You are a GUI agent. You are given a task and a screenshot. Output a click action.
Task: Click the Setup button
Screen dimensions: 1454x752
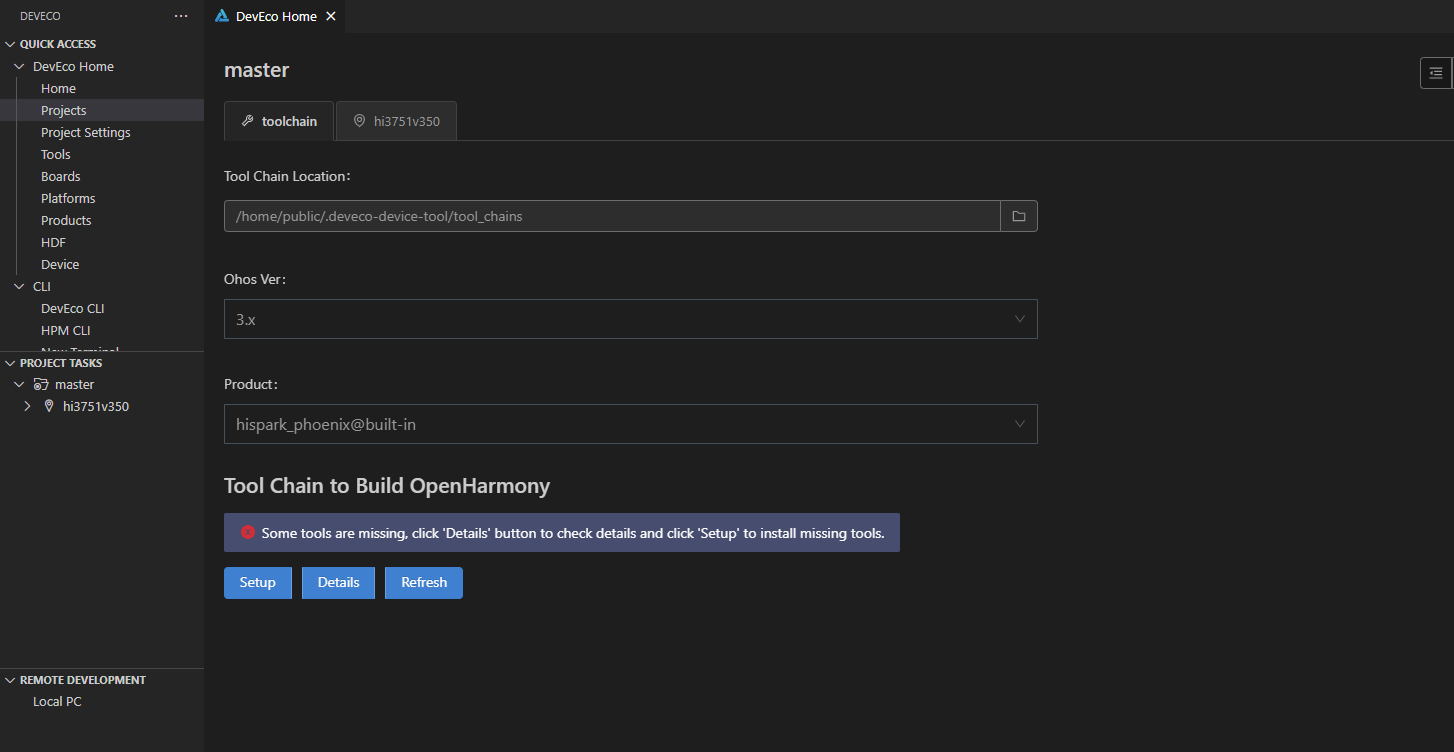tap(257, 583)
